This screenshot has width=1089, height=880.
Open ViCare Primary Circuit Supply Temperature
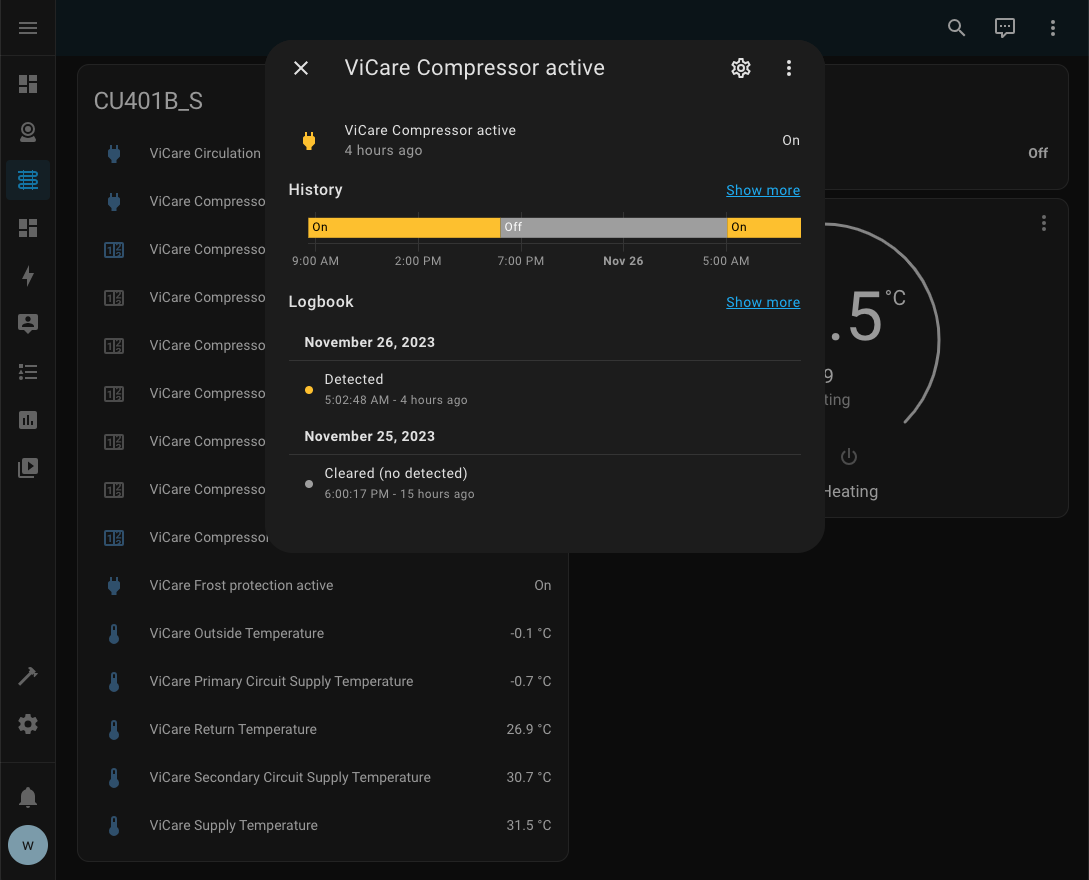click(x=323, y=681)
